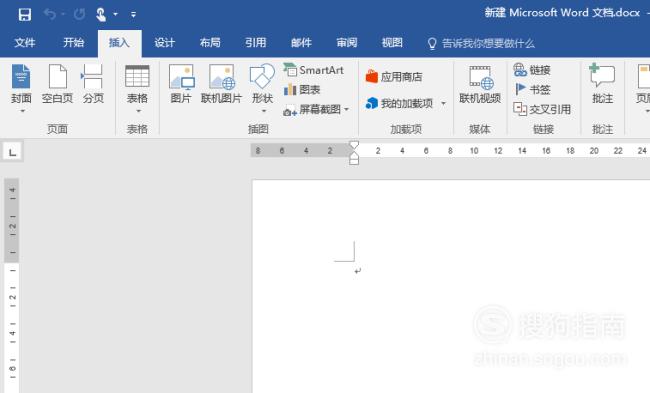
Task: Click the left indent marker on horizontal ruler
Action: pyautogui.click(x=354, y=161)
